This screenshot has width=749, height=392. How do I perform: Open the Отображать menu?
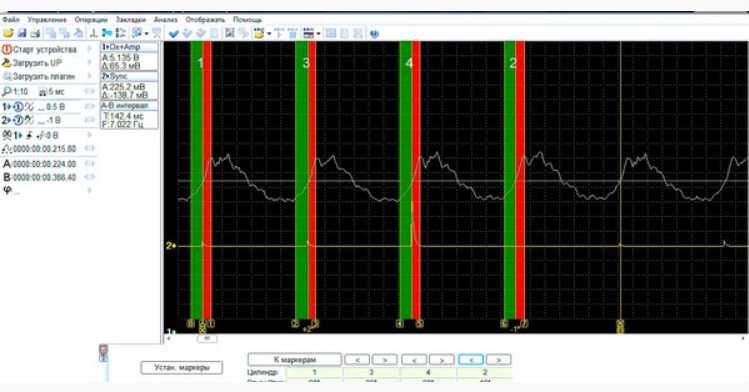point(205,20)
